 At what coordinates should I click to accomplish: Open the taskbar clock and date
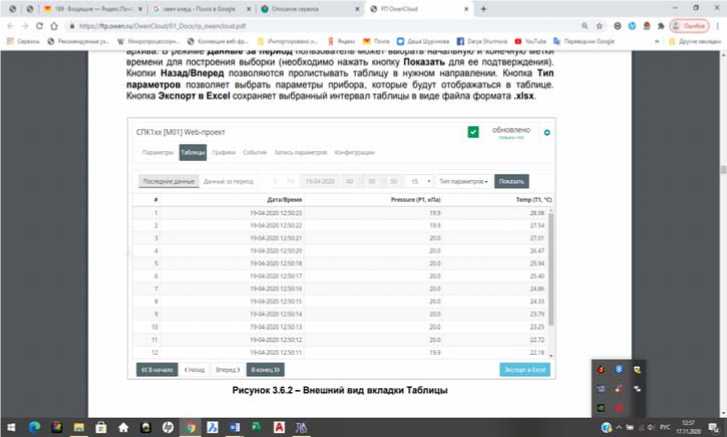(x=689, y=427)
